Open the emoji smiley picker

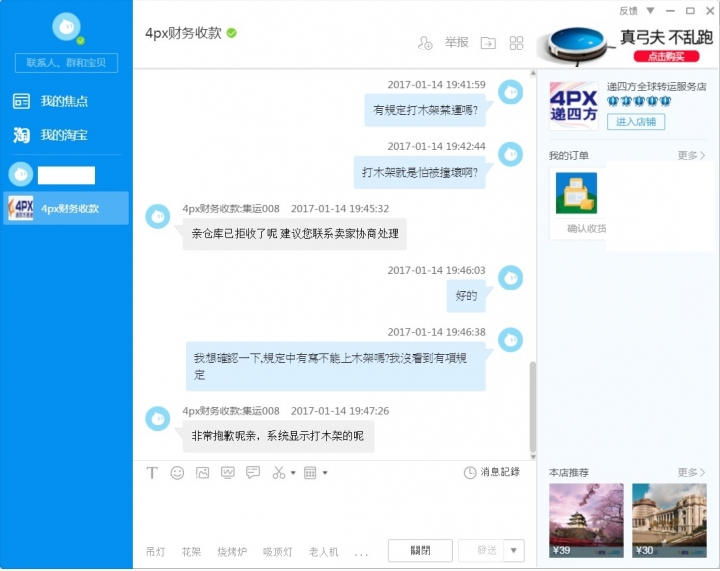click(x=177, y=473)
